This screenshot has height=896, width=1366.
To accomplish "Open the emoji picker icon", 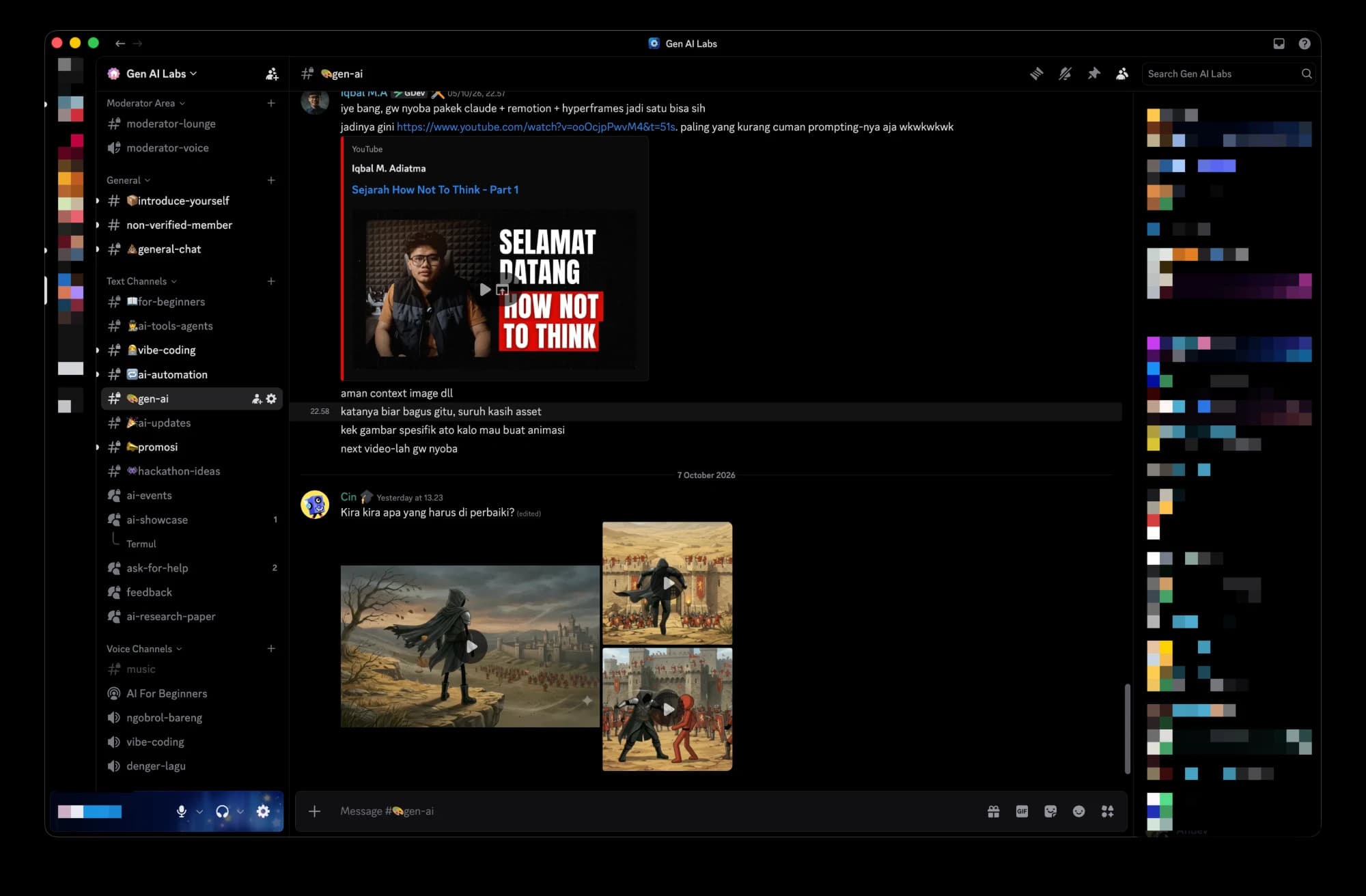I will click(x=1078, y=811).
